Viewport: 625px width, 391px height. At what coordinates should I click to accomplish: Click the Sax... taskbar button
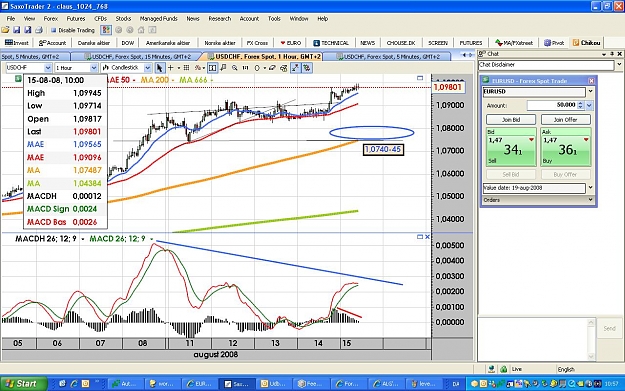237,384
